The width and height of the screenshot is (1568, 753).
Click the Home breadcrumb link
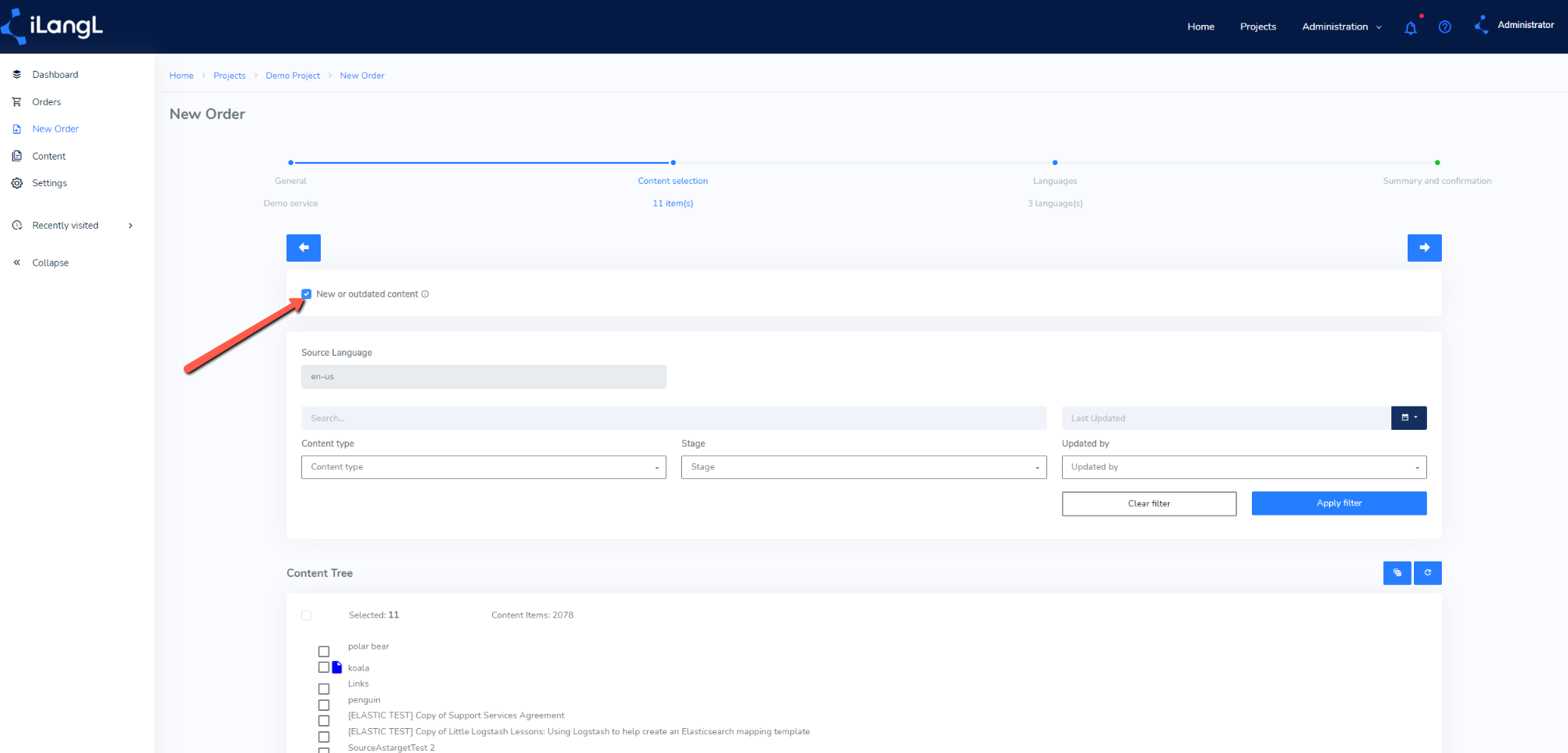(x=181, y=76)
